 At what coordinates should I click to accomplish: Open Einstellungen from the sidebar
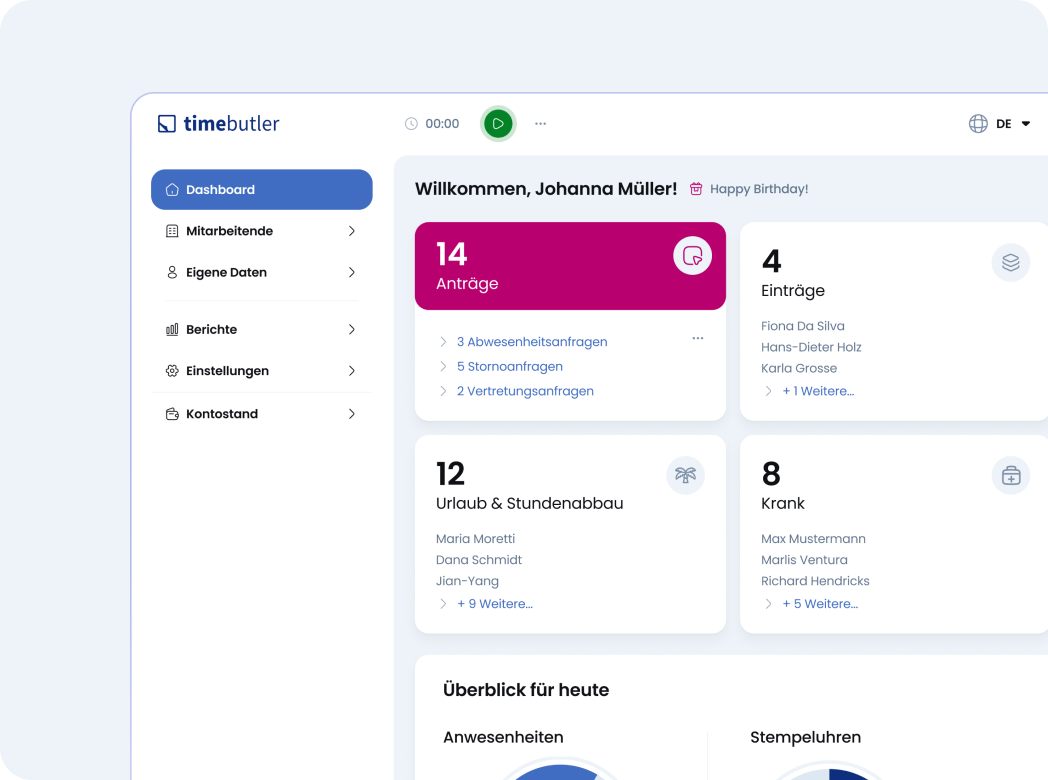tap(227, 371)
